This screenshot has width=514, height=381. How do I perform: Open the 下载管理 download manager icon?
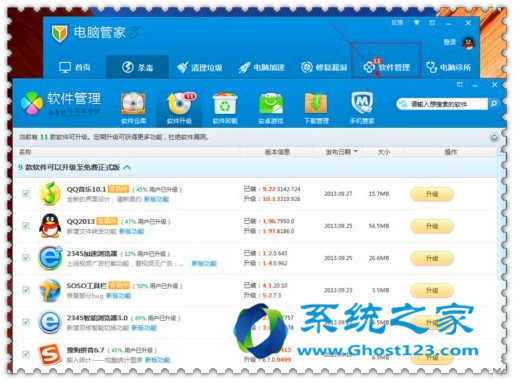[x=316, y=108]
